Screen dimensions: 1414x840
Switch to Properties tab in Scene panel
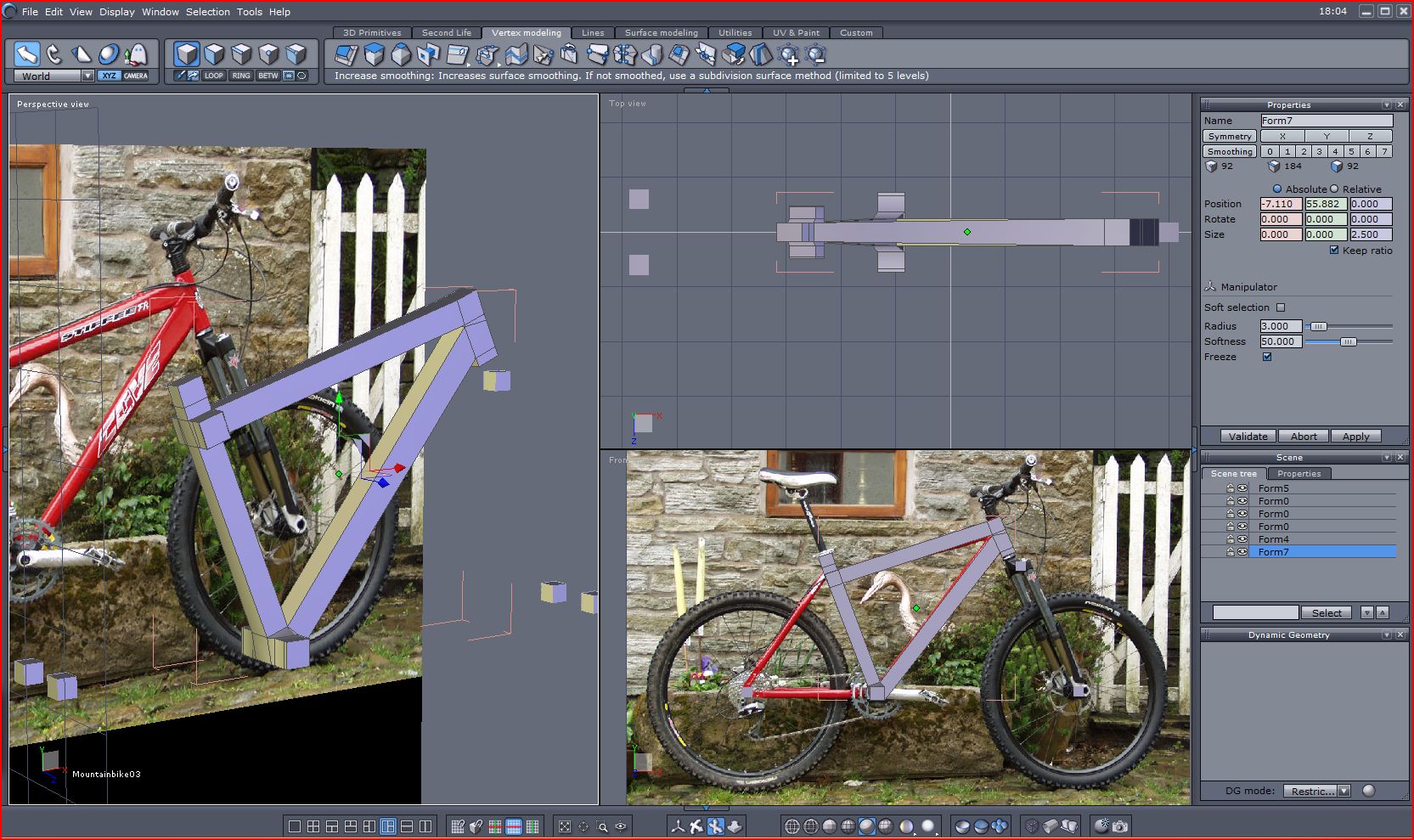(1299, 474)
